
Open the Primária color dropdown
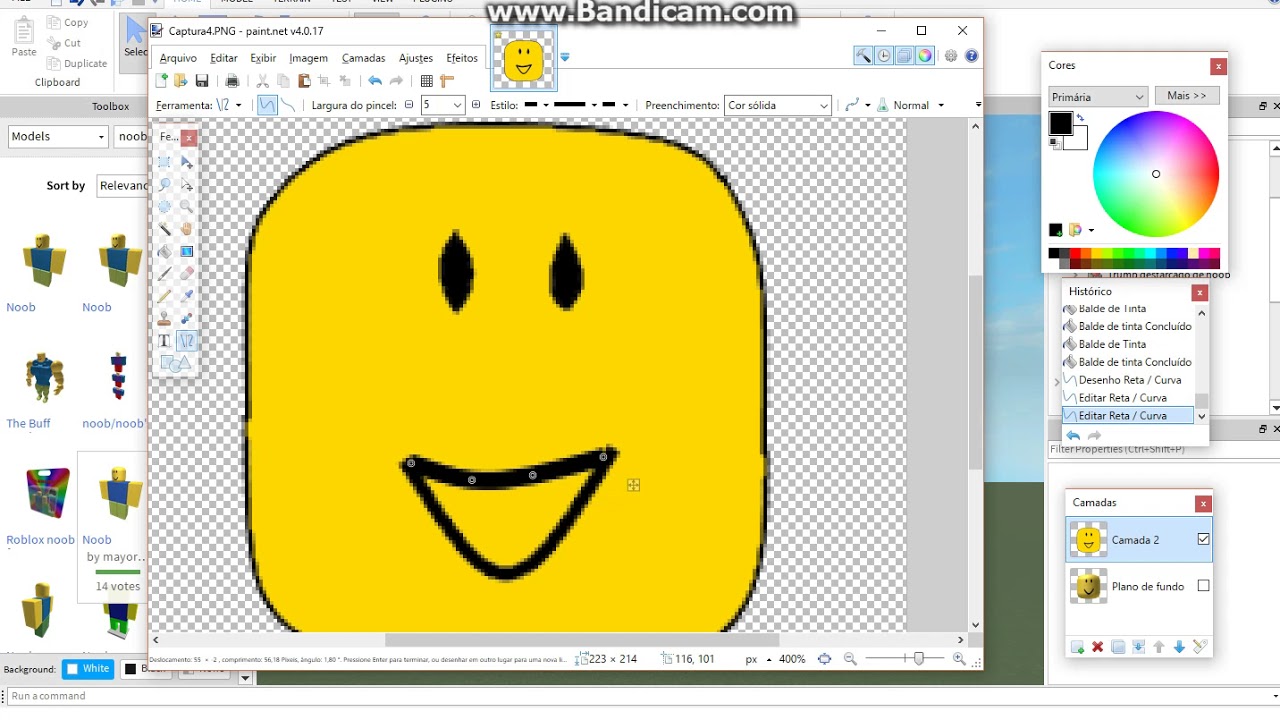[x=1098, y=97]
